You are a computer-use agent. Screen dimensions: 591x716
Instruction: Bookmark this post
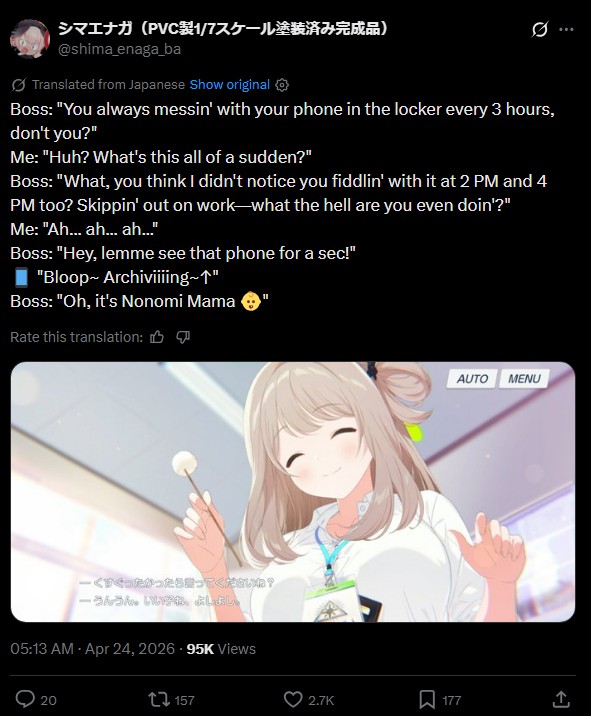pyautogui.click(x=427, y=699)
